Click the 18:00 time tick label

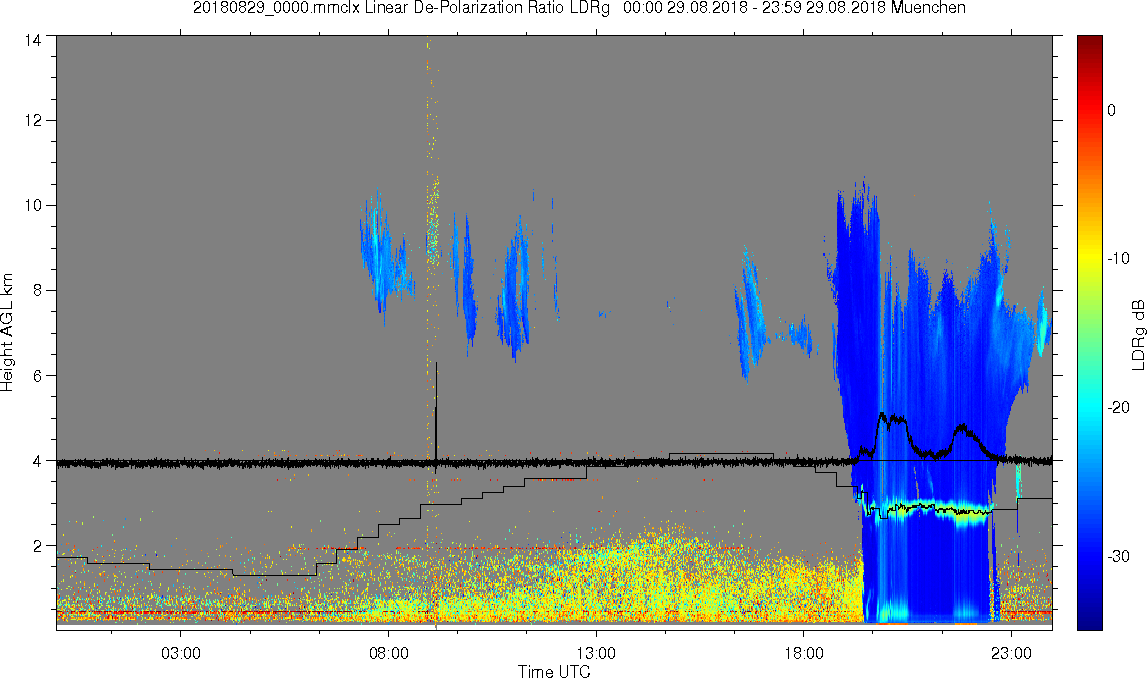pyautogui.click(x=804, y=653)
